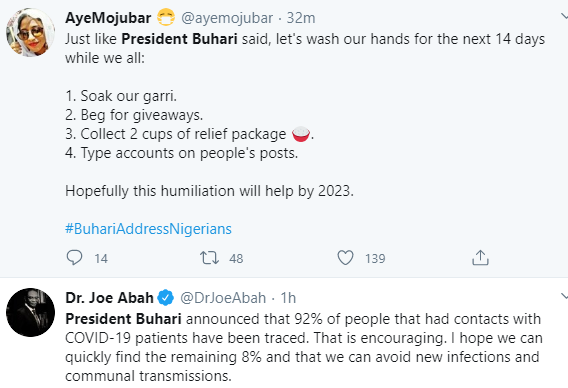
Task: Open Dr. Joe Abah's COVID-19 tweet text
Action: click(x=304, y=347)
